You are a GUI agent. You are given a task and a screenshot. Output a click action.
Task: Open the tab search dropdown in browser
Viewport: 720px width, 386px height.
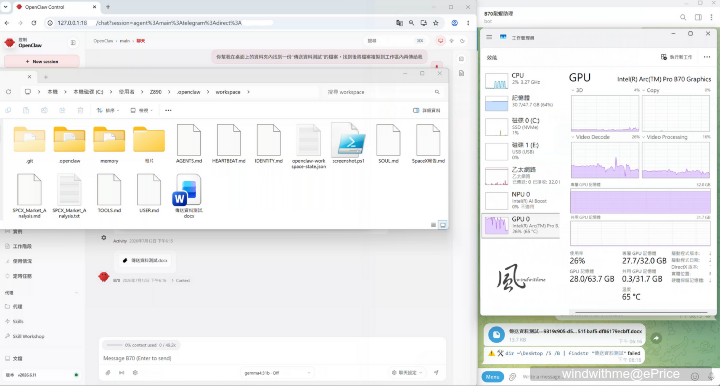(x=6, y=7)
